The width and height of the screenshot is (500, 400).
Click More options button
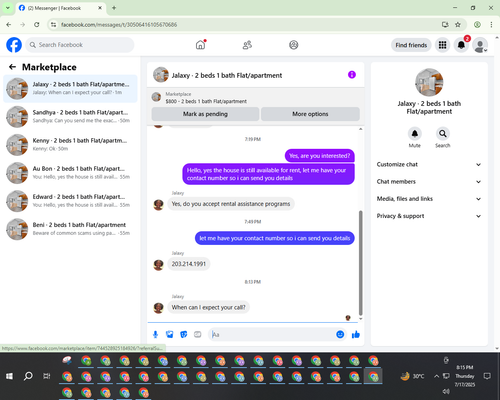point(310,114)
